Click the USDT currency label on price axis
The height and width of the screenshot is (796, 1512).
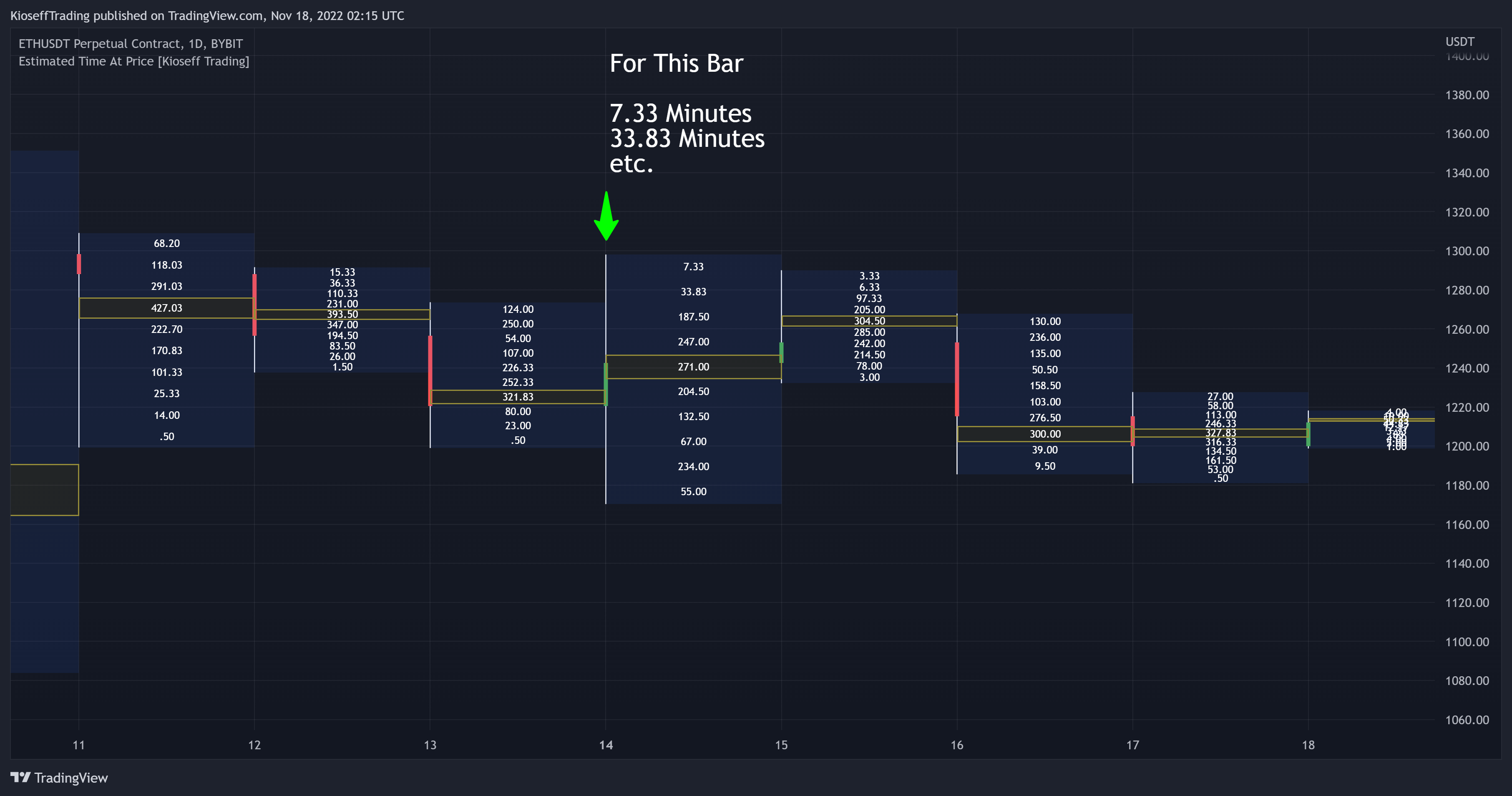1460,42
